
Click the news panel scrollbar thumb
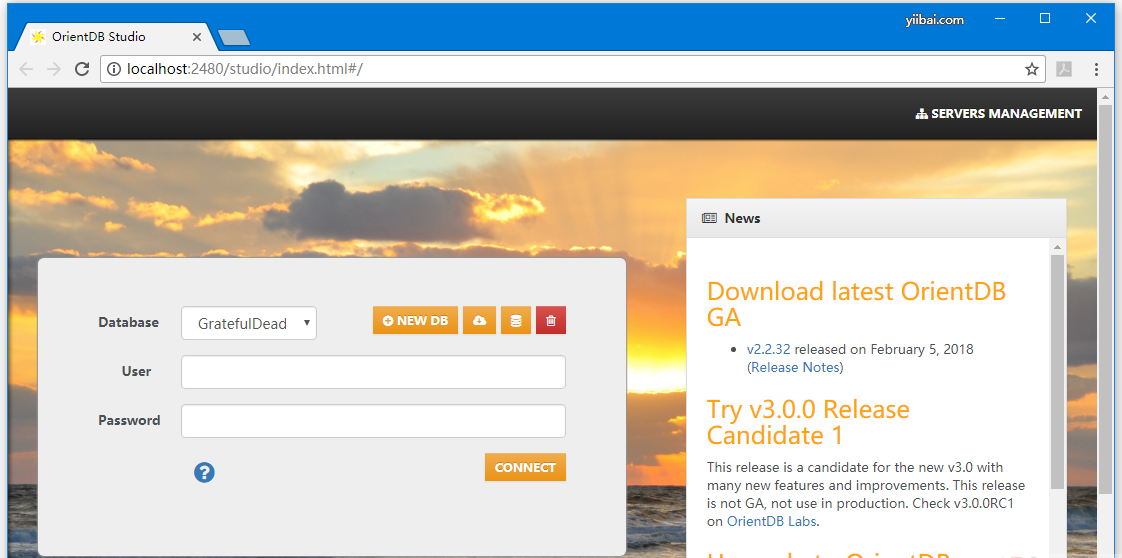pos(1057,371)
